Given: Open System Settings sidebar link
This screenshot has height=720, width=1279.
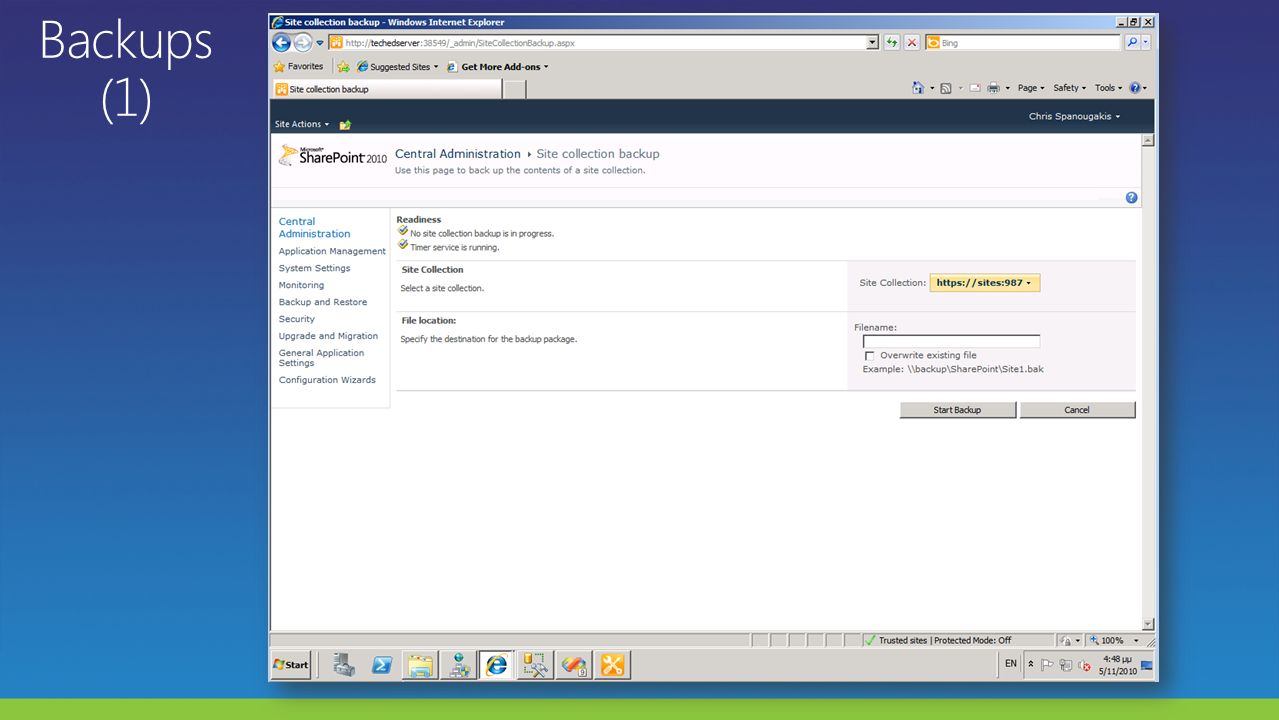Looking at the screenshot, I should coord(314,268).
